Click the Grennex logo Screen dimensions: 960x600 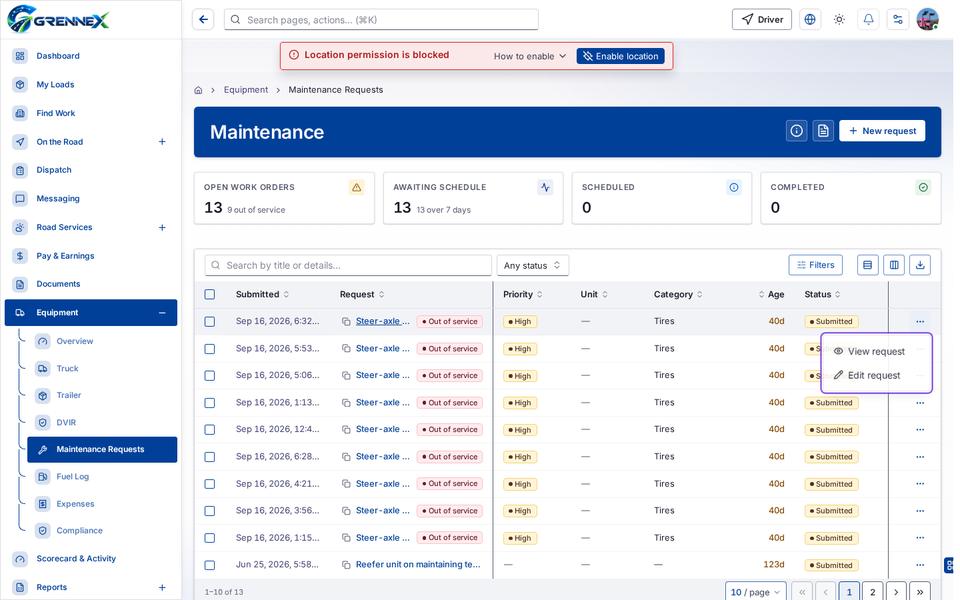point(58,19)
